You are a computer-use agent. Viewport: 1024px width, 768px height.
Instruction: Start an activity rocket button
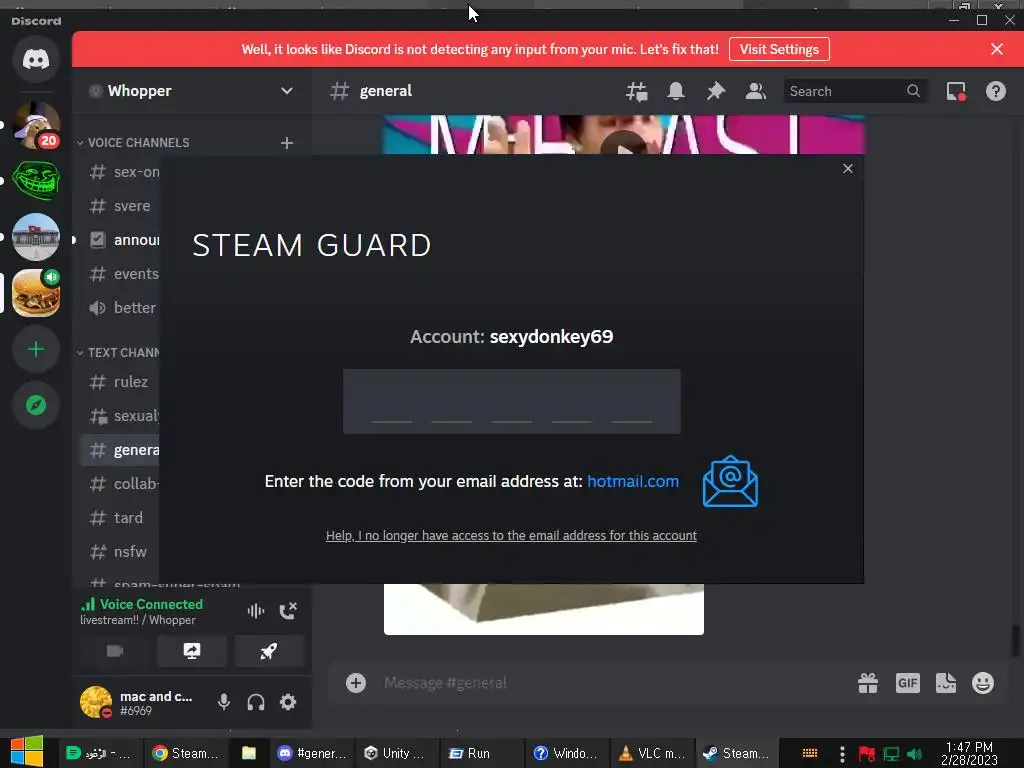tap(269, 651)
